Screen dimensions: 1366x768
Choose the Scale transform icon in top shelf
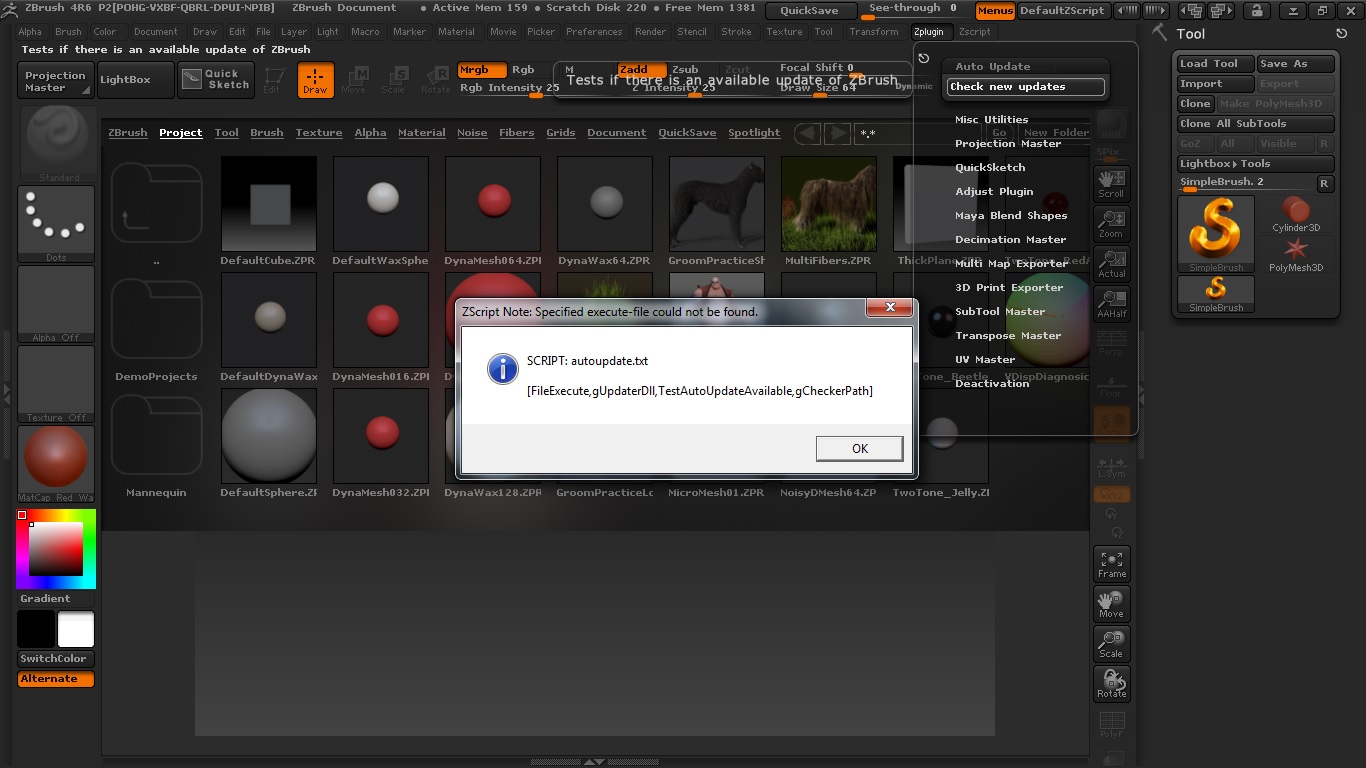[x=393, y=80]
